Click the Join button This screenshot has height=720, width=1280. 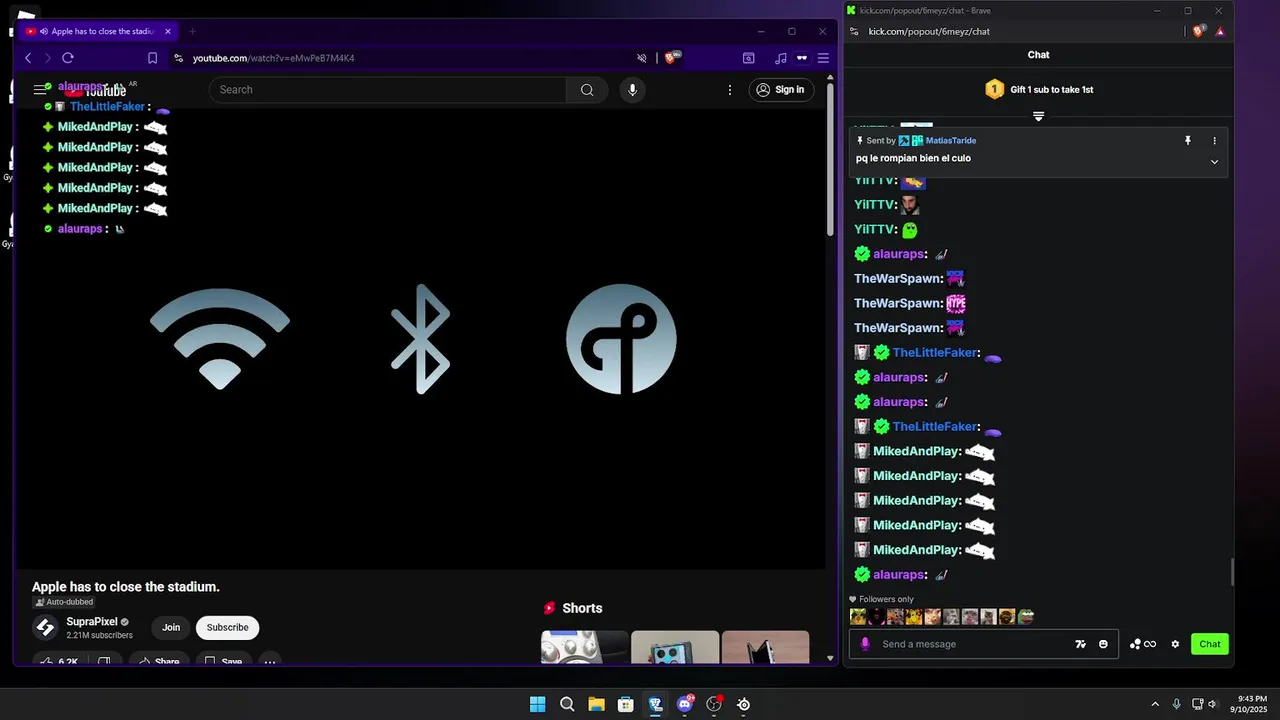[x=171, y=627]
